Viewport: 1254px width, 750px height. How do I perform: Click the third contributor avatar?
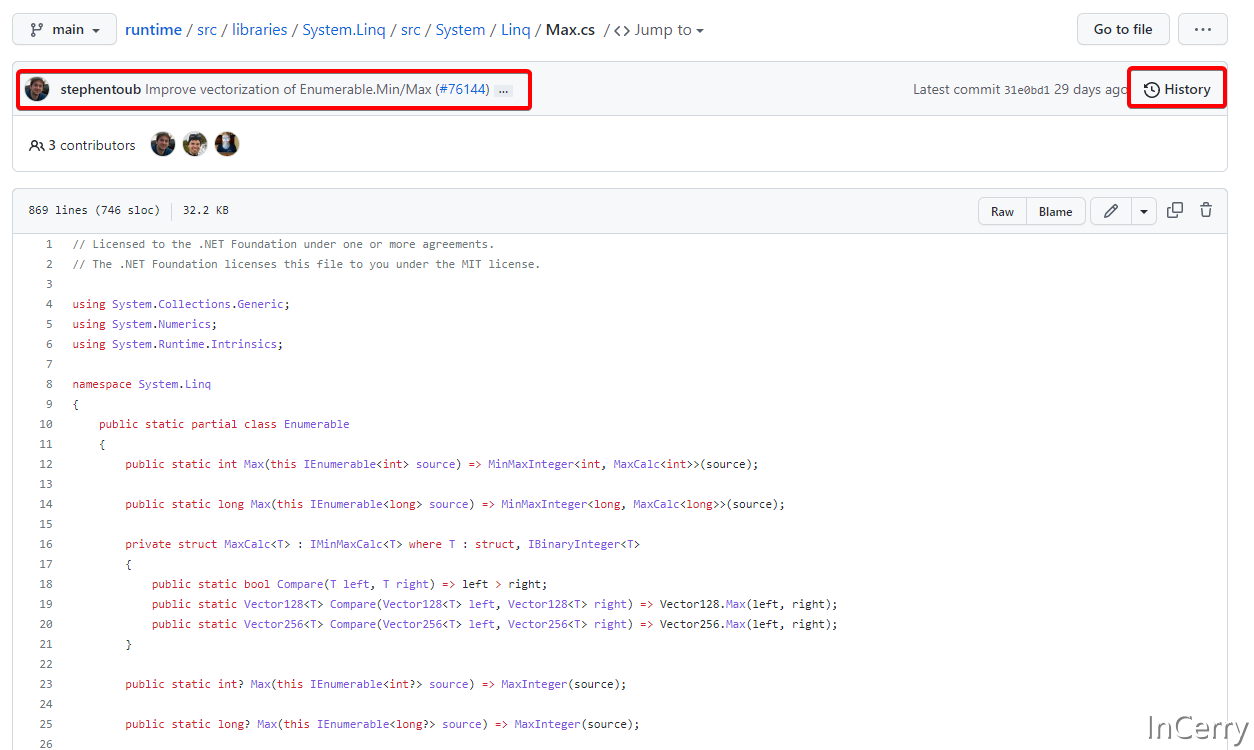pos(227,145)
